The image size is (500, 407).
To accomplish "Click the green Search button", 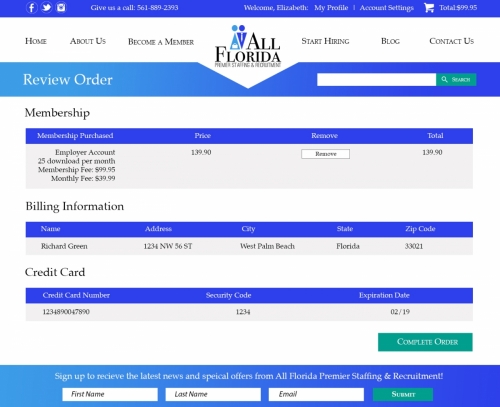I will (456, 80).
